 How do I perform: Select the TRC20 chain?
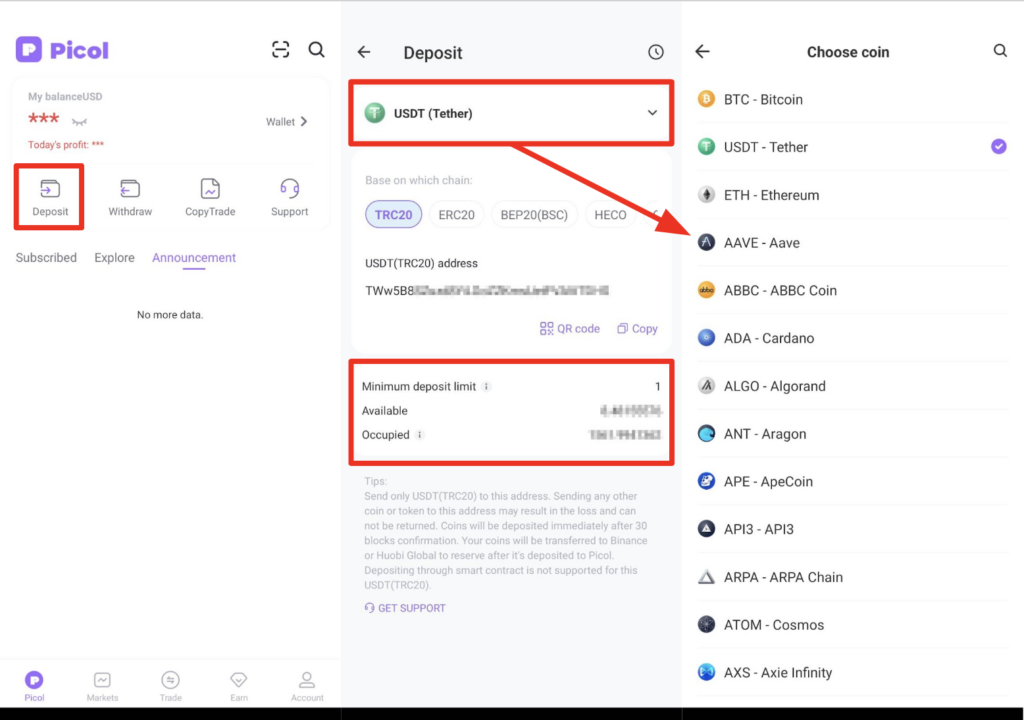(x=393, y=214)
